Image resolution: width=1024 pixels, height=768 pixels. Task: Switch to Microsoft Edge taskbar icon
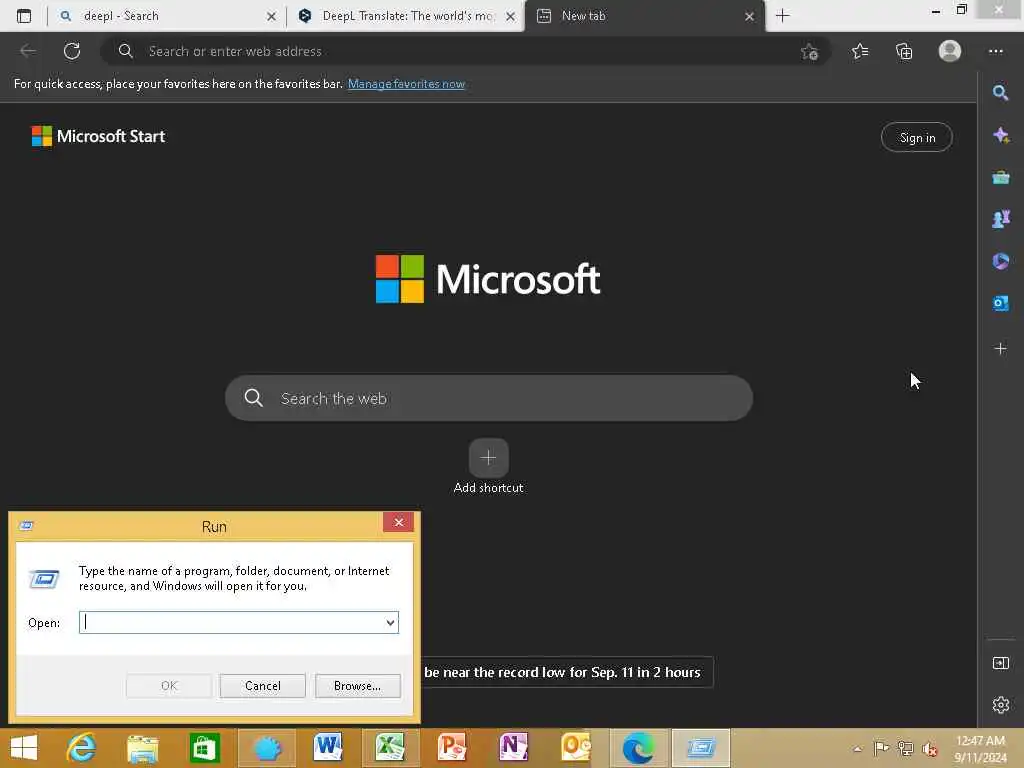(638, 748)
